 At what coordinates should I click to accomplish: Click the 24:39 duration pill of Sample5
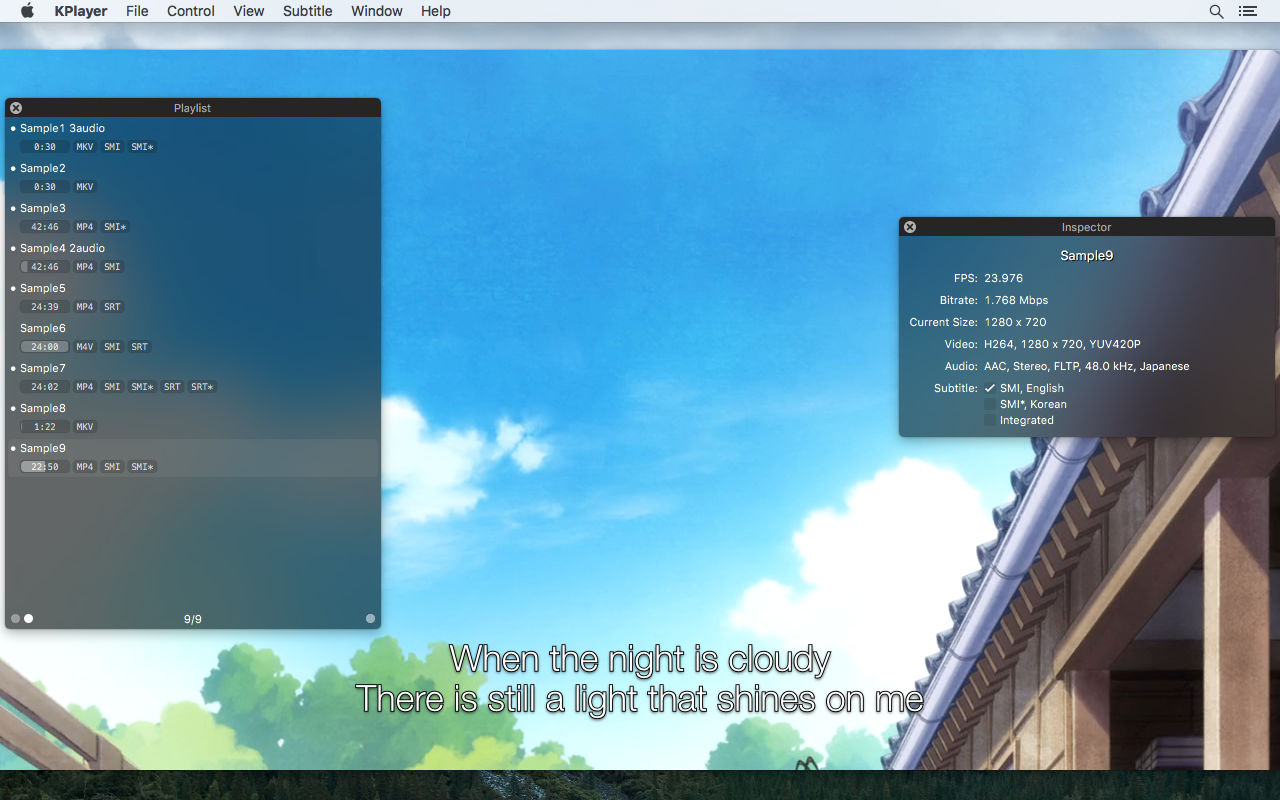(45, 307)
